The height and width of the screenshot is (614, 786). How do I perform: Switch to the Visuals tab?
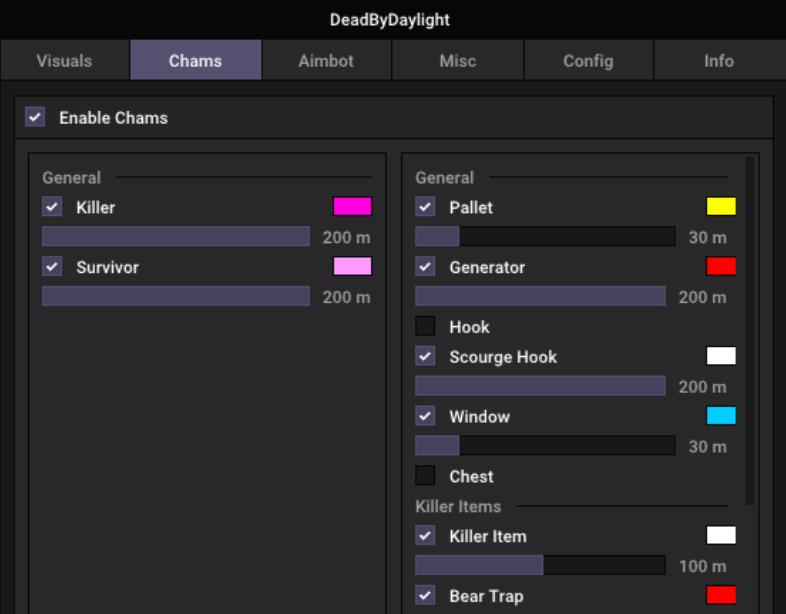64,61
